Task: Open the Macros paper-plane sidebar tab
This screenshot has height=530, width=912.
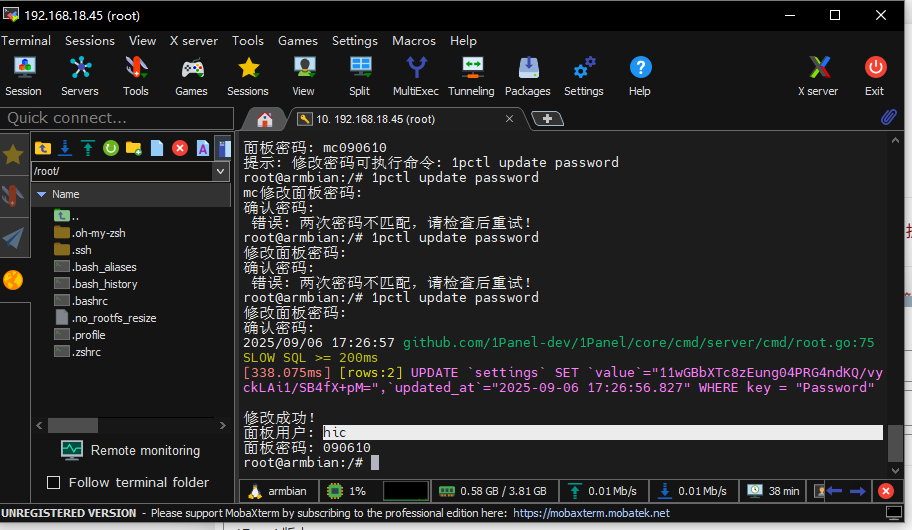Action: coord(13,237)
